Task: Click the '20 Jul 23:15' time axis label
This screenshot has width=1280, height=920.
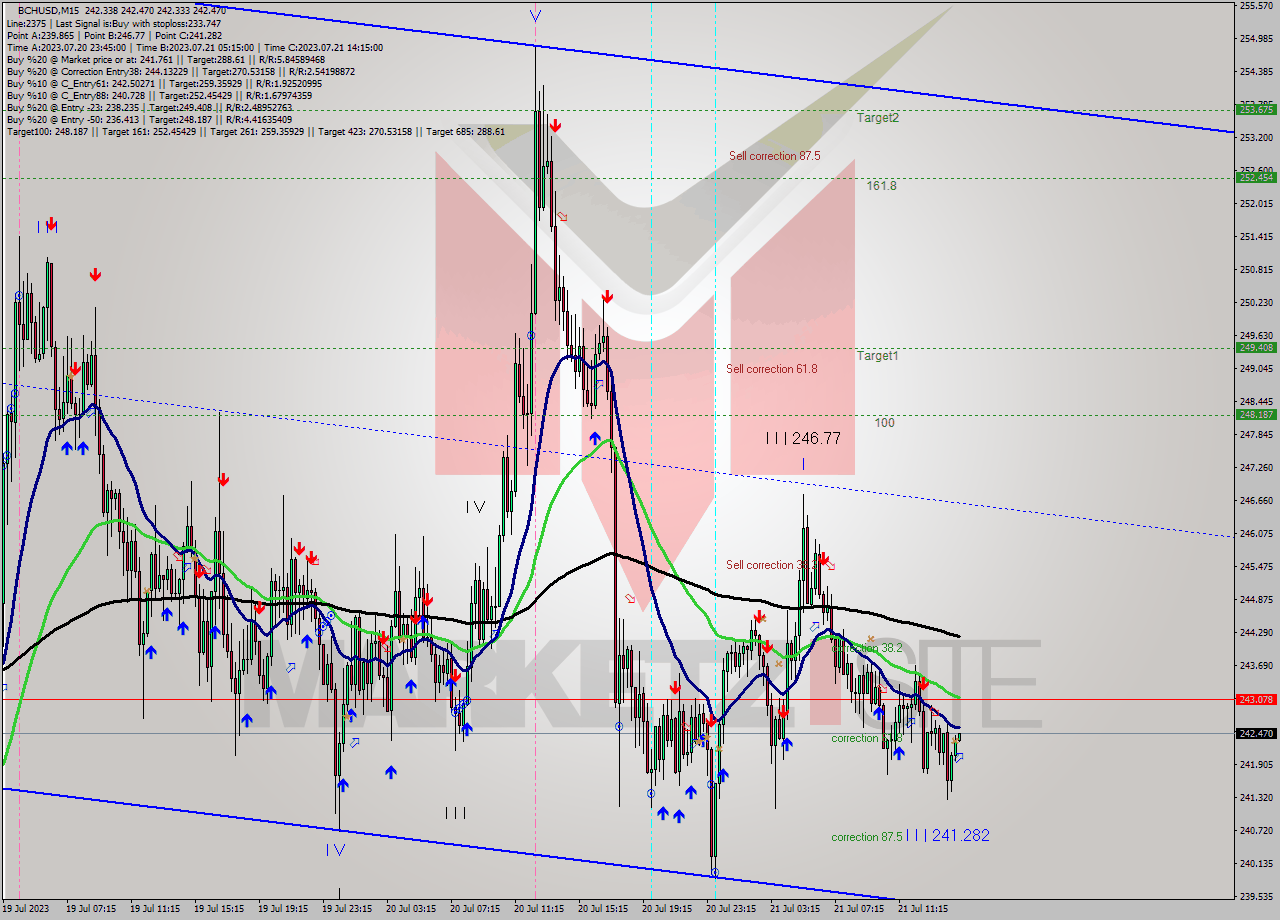Action: pyautogui.click(x=731, y=910)
